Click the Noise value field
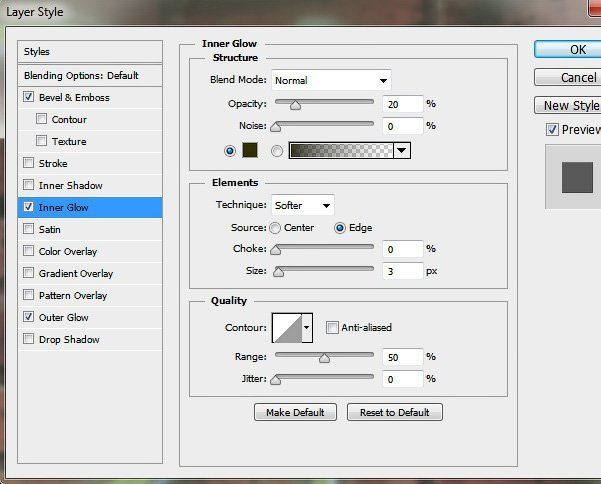Screen dimensions: 601x484 402,126
